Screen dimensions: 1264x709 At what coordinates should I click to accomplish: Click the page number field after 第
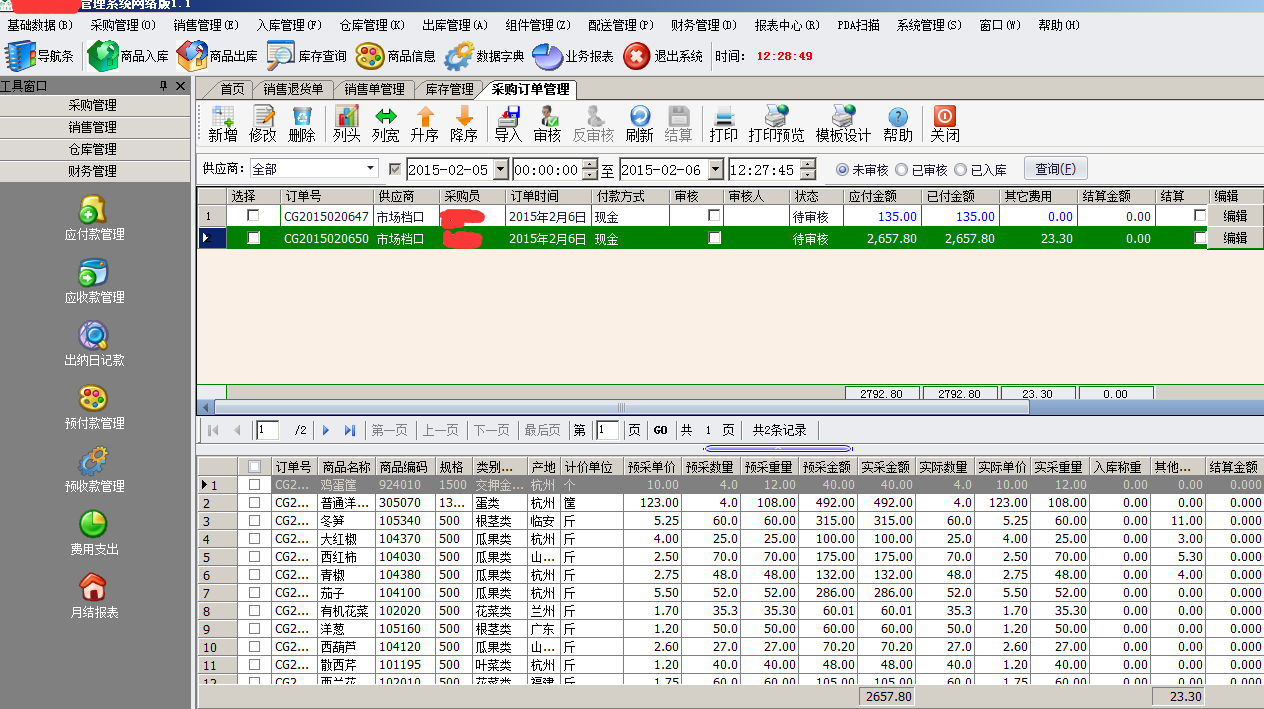[x=607, y=430]
